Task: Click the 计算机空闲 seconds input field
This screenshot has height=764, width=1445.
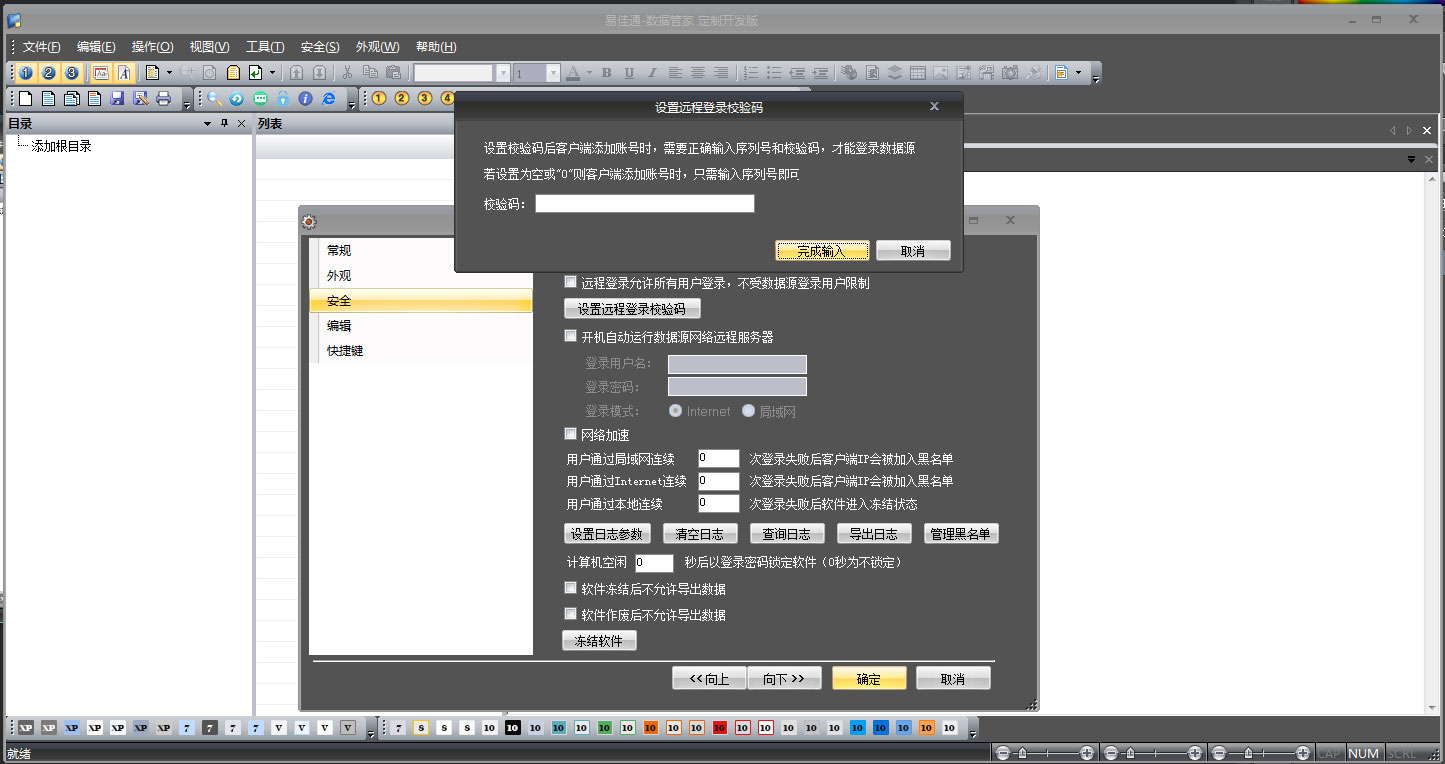Action: pos(654,563)
